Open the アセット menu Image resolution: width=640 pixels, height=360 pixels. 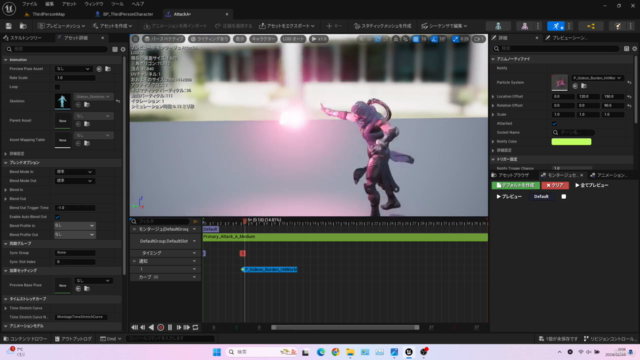pos(69,4)
